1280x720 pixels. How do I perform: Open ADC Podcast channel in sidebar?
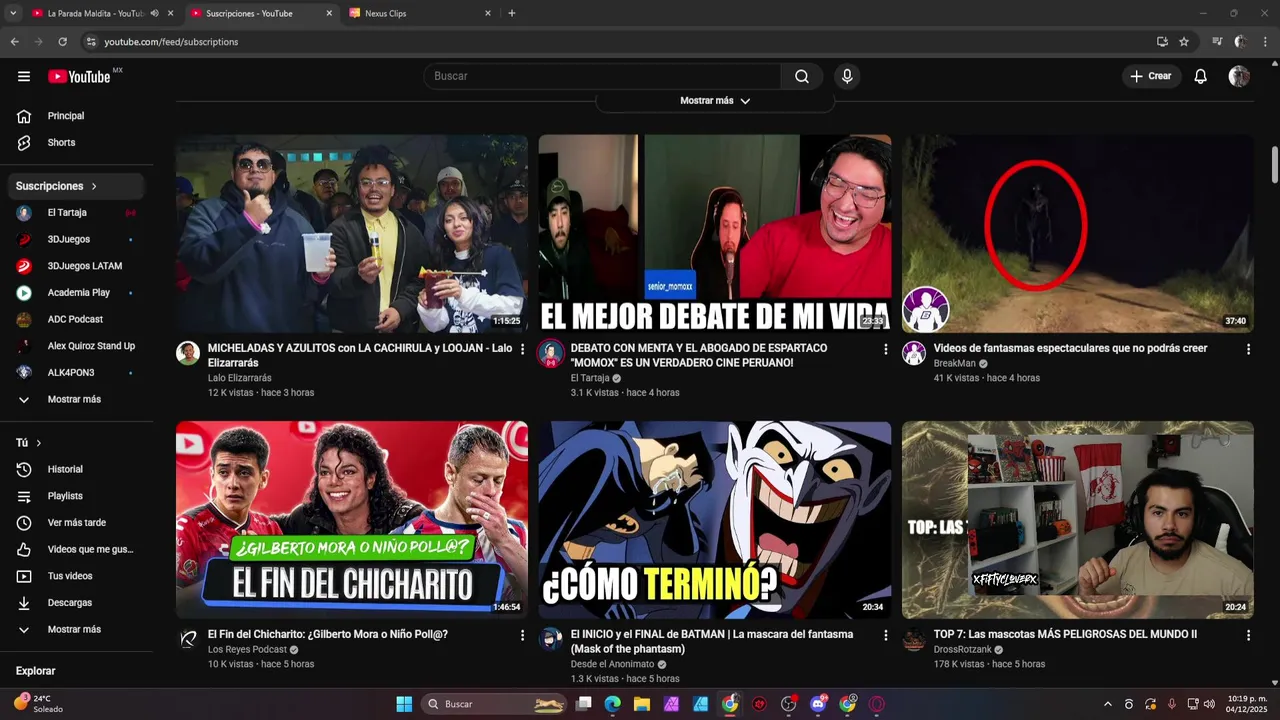click(77, 319)
